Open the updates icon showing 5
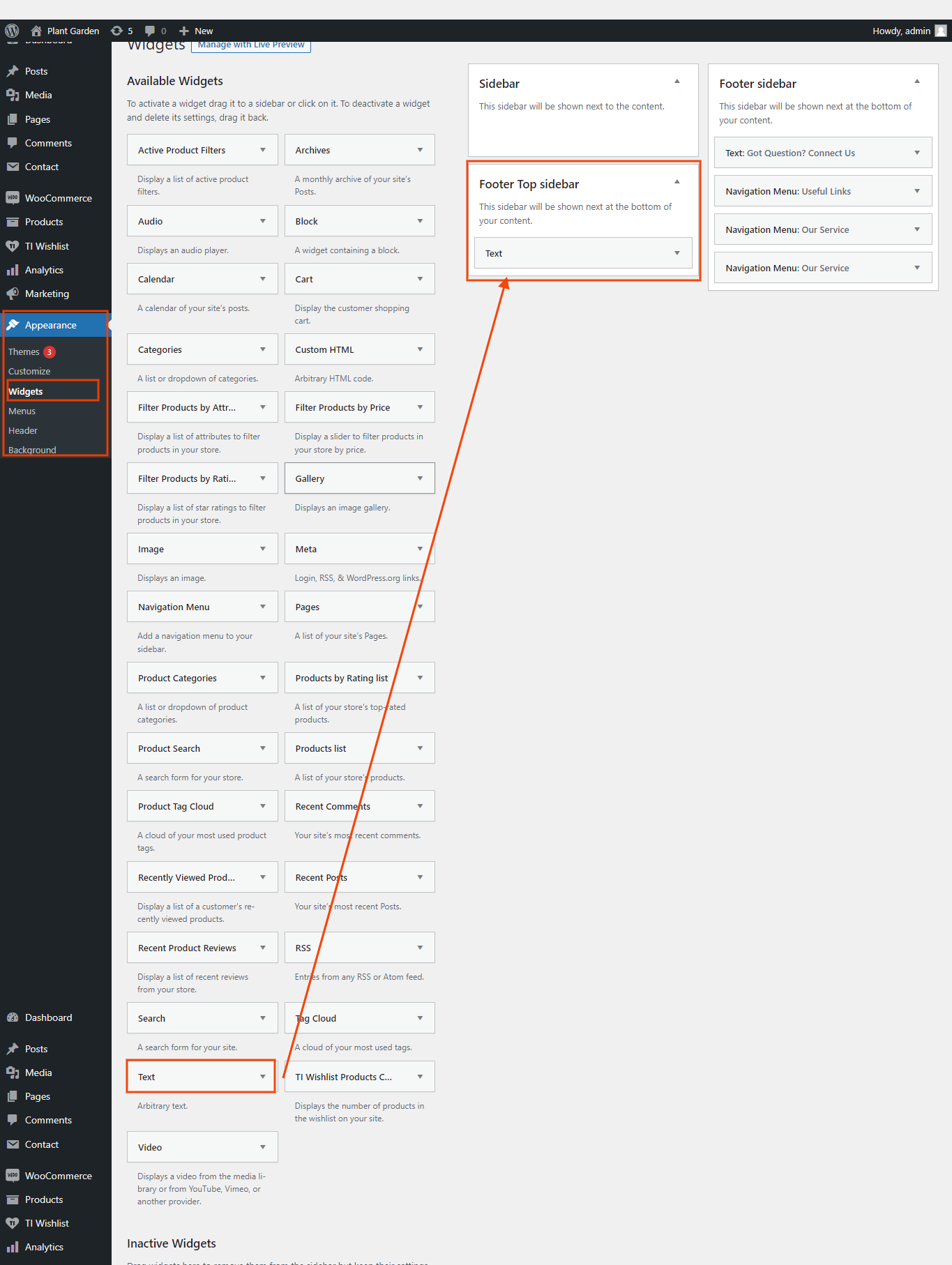 (117, 31)
